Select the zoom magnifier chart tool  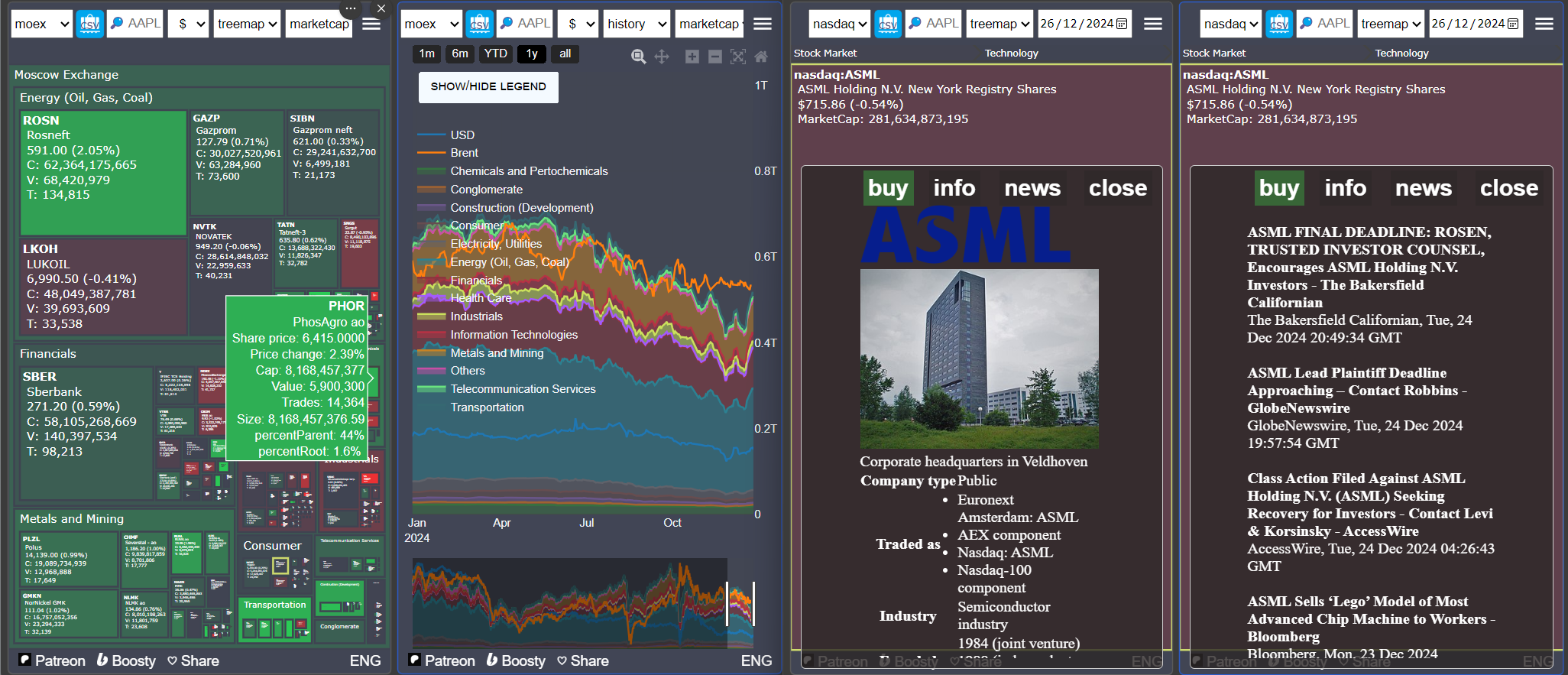[639, 57]
